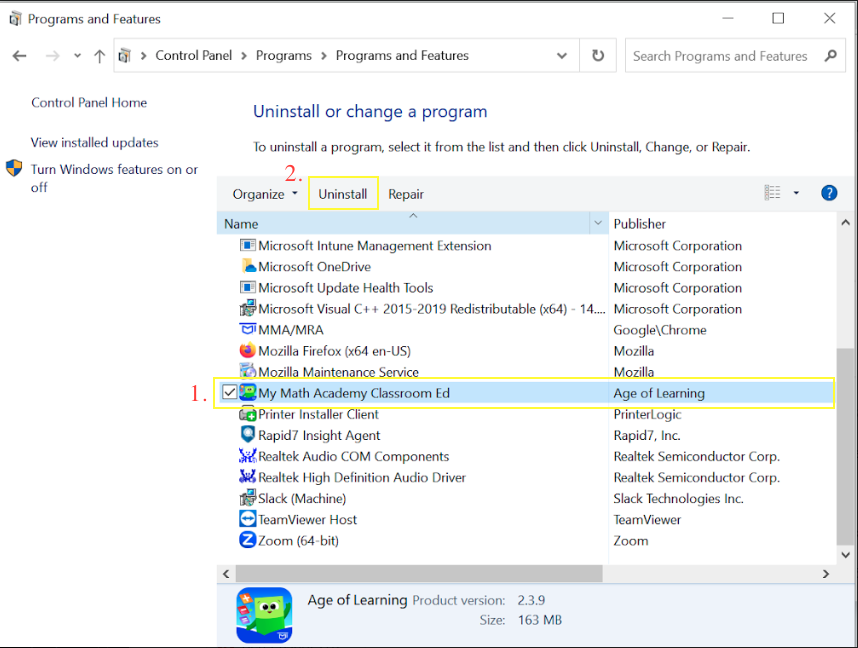The width and height of the screenshot is (858, 648).
Task: Click the Mozilla Firefox icon
Action: (x=248, y=350)
